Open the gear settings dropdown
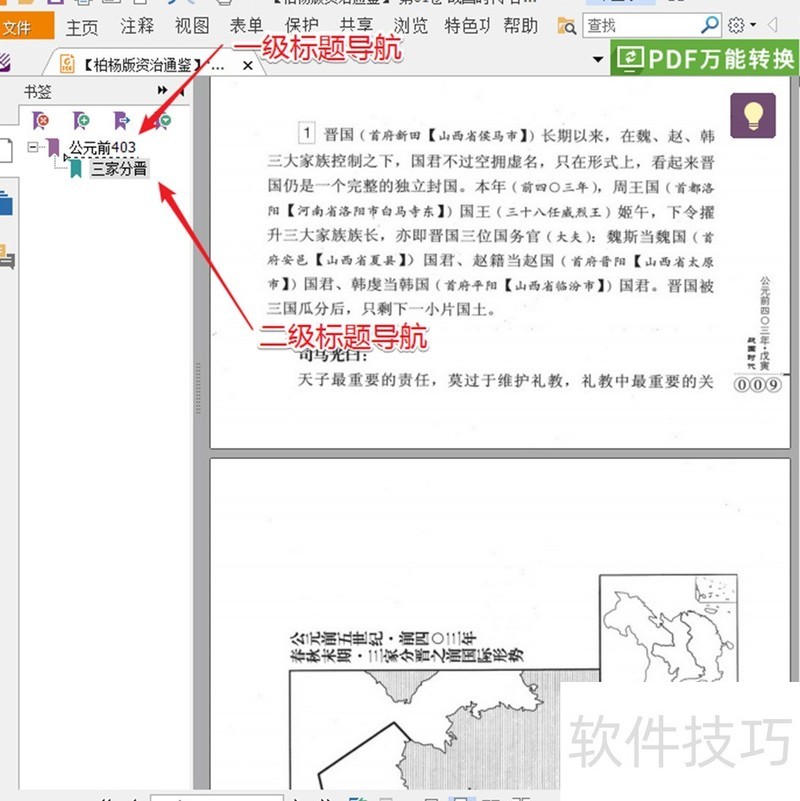 coord(741,25)
